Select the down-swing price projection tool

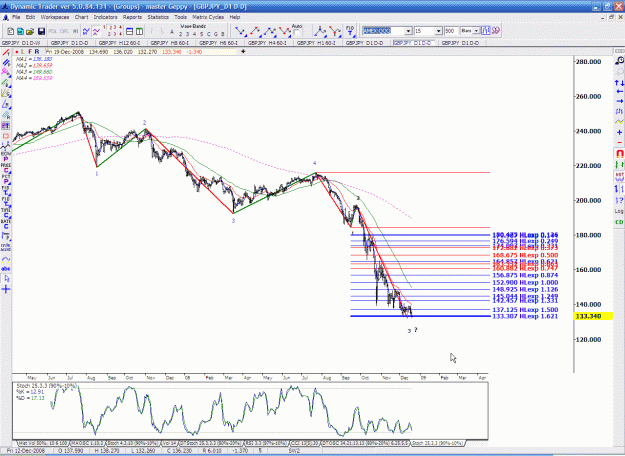pyautogui.click(x=240, y=31)
